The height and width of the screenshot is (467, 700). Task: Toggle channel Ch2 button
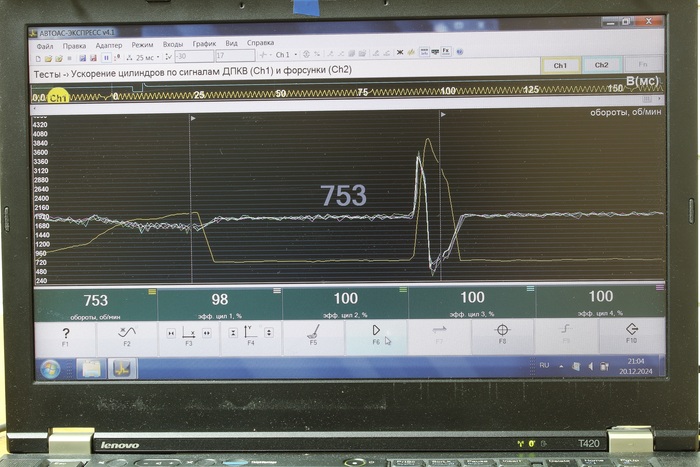(x=601, y=65)
